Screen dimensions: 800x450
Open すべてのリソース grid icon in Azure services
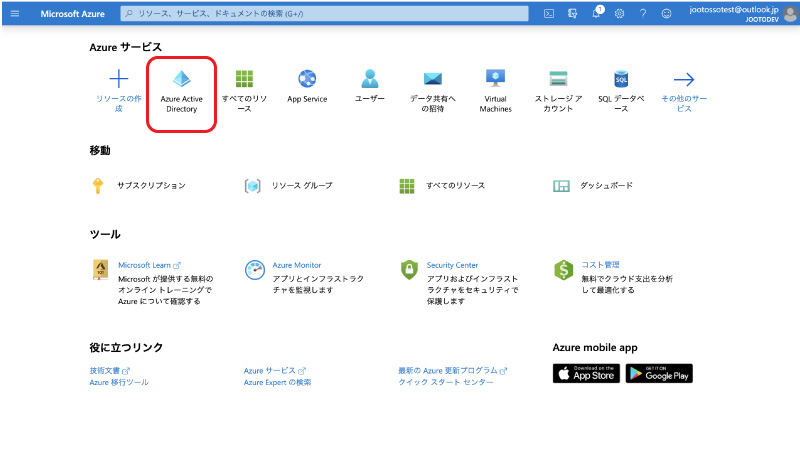(244, 79)
